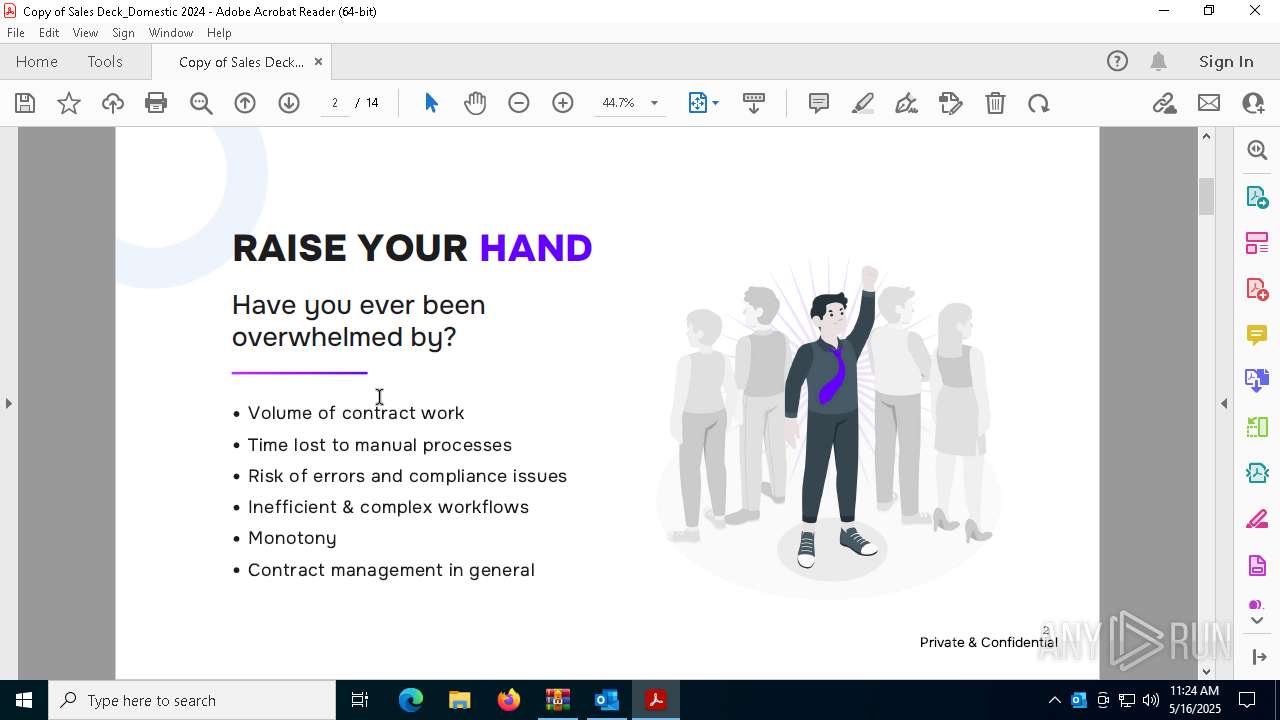This screenshot has height=720, width=1280.
Task: Open Outlook from the taskbar
Action: click(607, 700)
